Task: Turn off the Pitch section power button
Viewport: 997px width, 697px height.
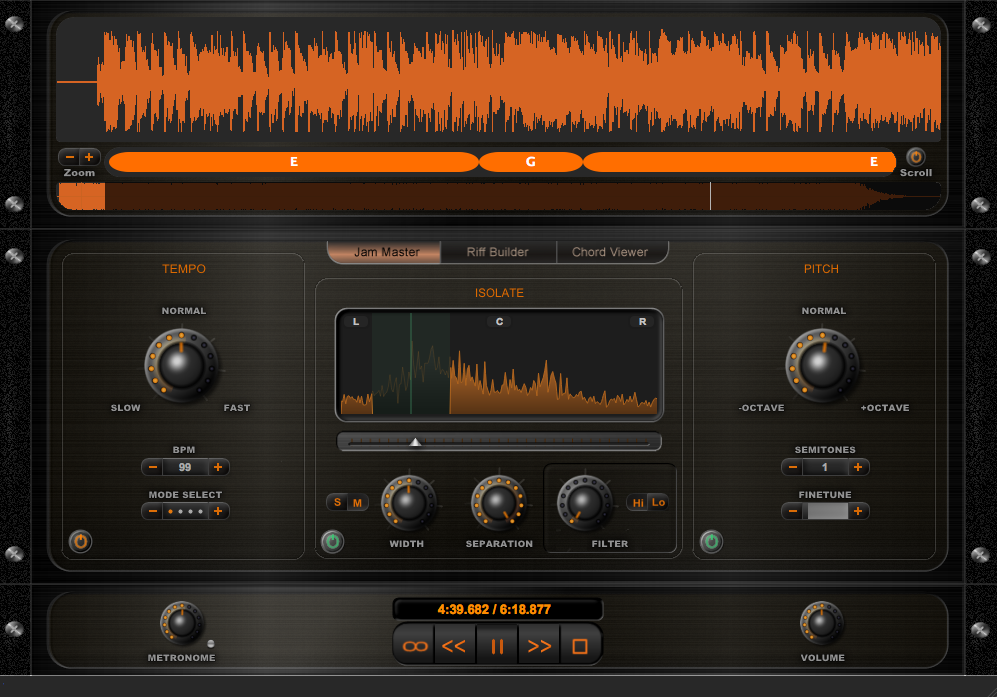Action: (711, 542)
